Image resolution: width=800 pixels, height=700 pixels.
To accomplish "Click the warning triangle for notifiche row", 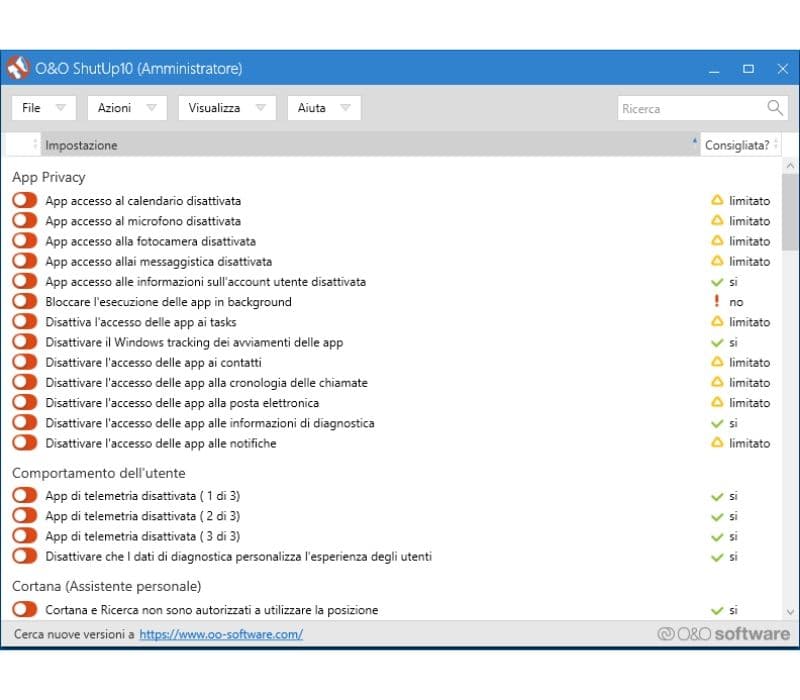I will point(717,442).
